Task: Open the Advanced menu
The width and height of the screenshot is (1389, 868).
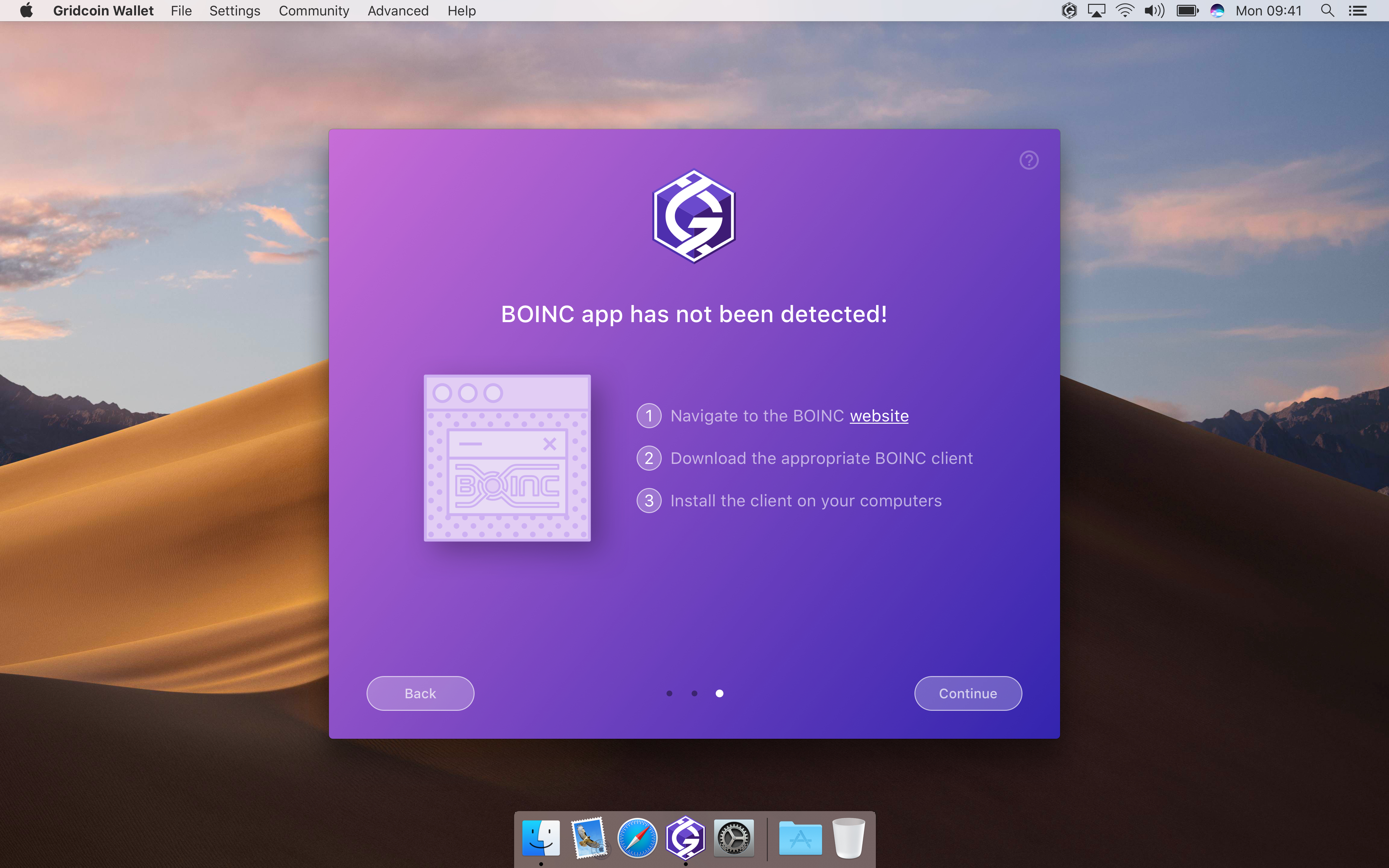Action: [x=398, y=11]
